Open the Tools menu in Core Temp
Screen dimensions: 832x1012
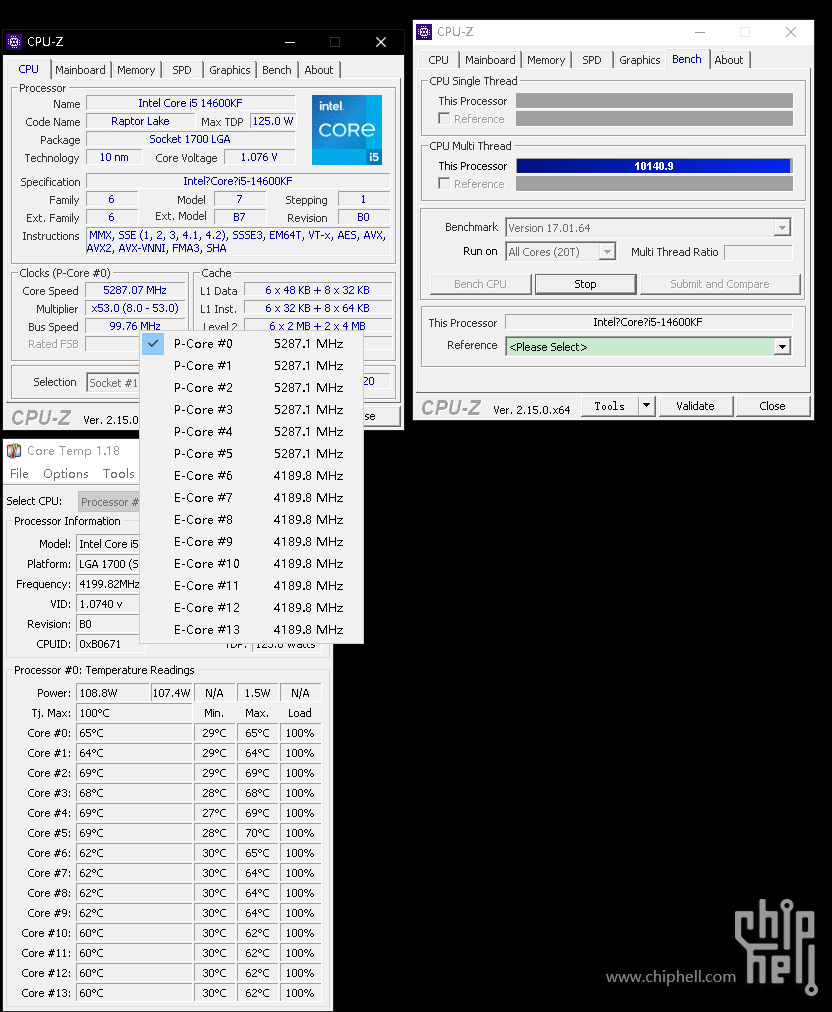coord(119,474)
